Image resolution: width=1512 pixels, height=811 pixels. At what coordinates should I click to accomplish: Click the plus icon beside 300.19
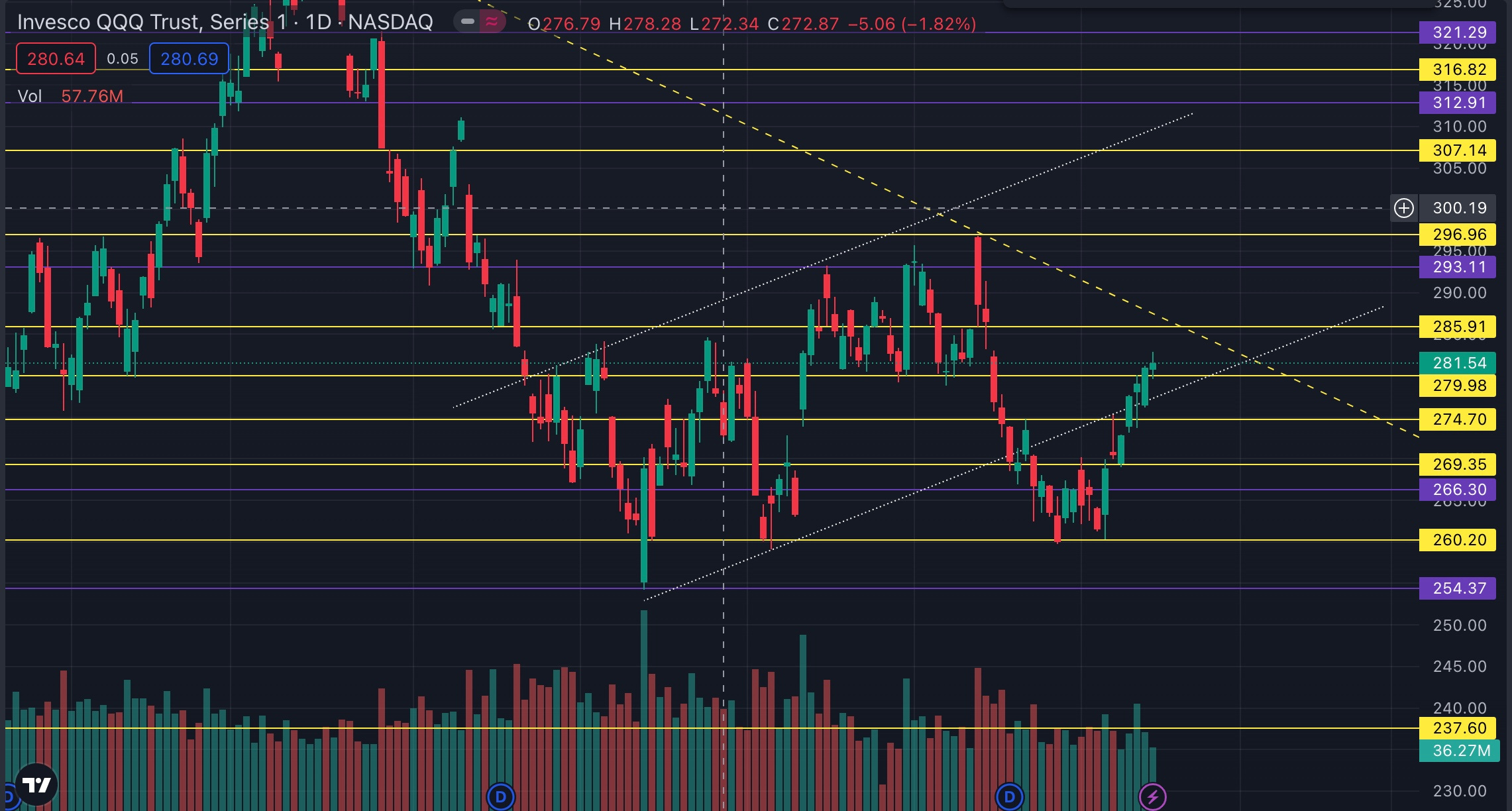1403,208
